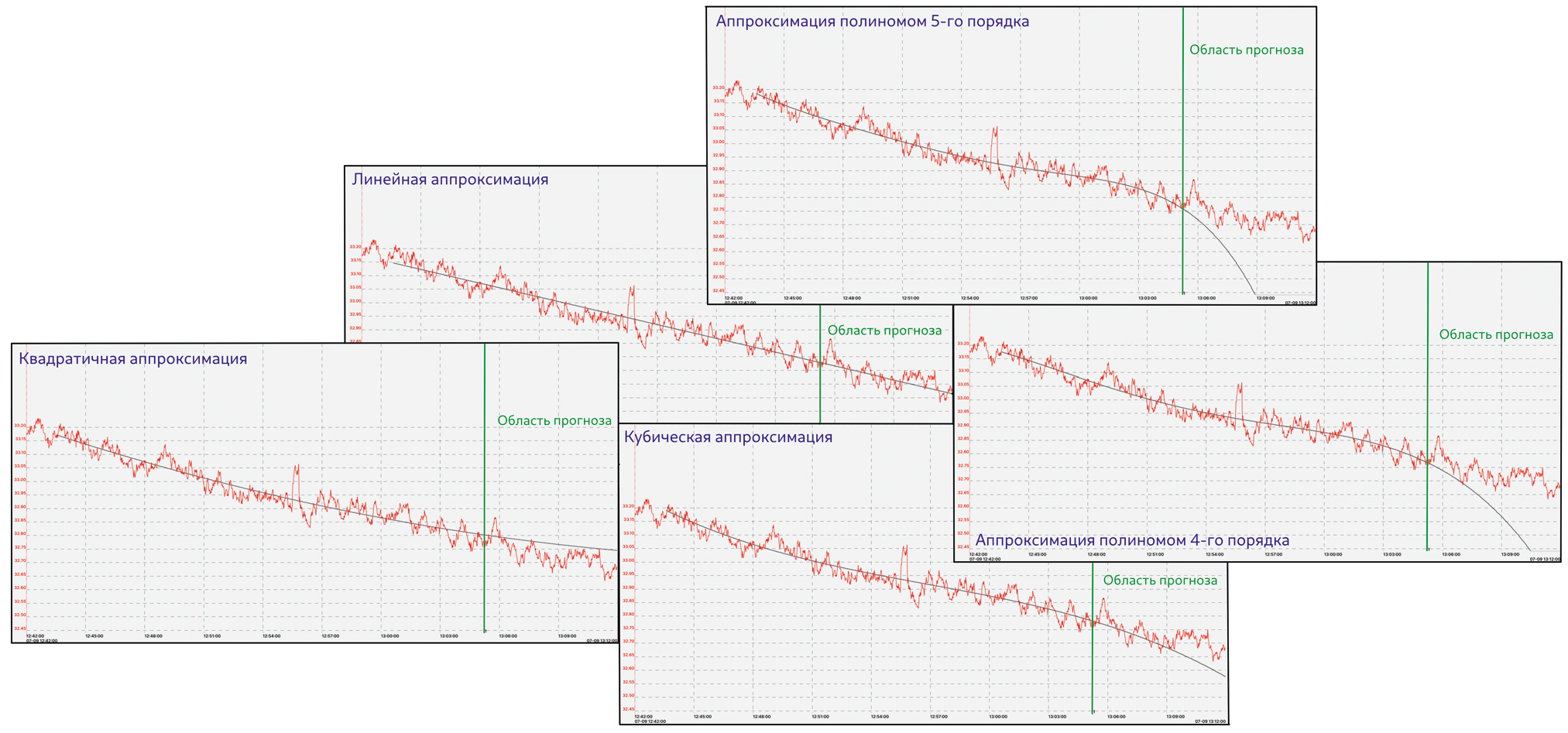The width and height of the screenshot is (1568, 733).
Task: Click 33.20 y-axis value on 5th-order chart
Action: 718,87
